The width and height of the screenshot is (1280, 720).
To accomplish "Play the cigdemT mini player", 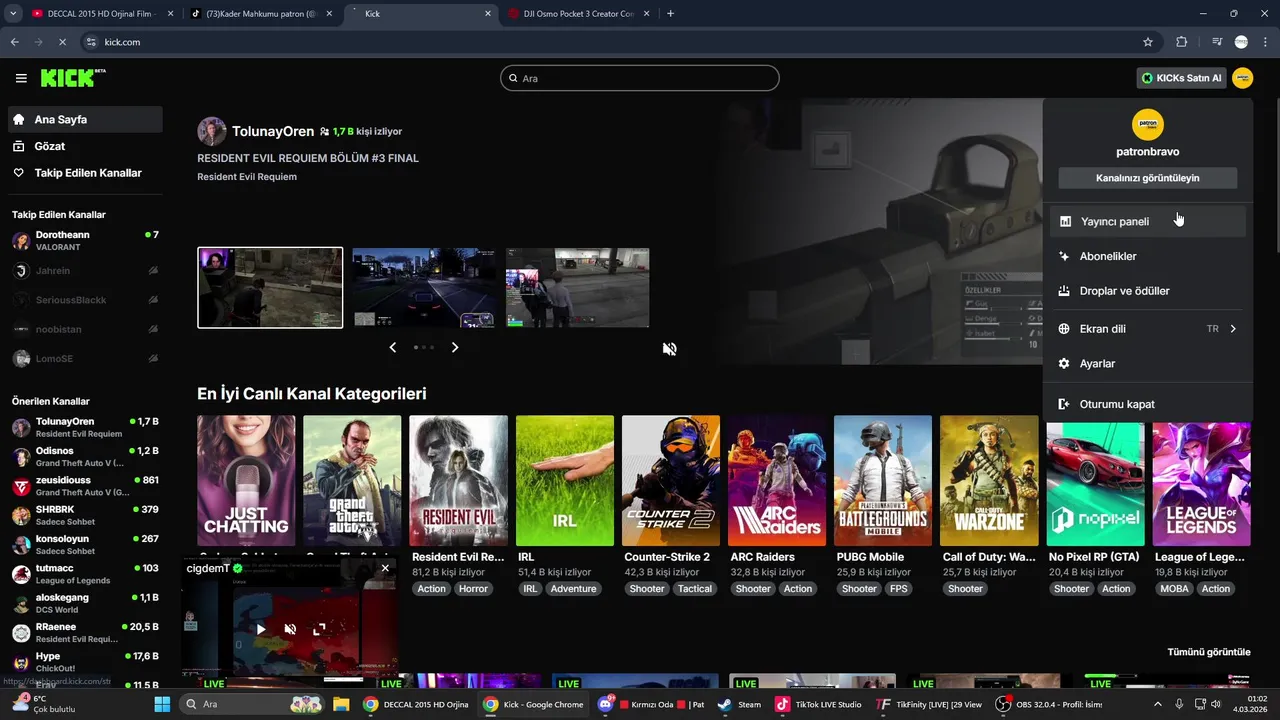I will coord(261,629).
